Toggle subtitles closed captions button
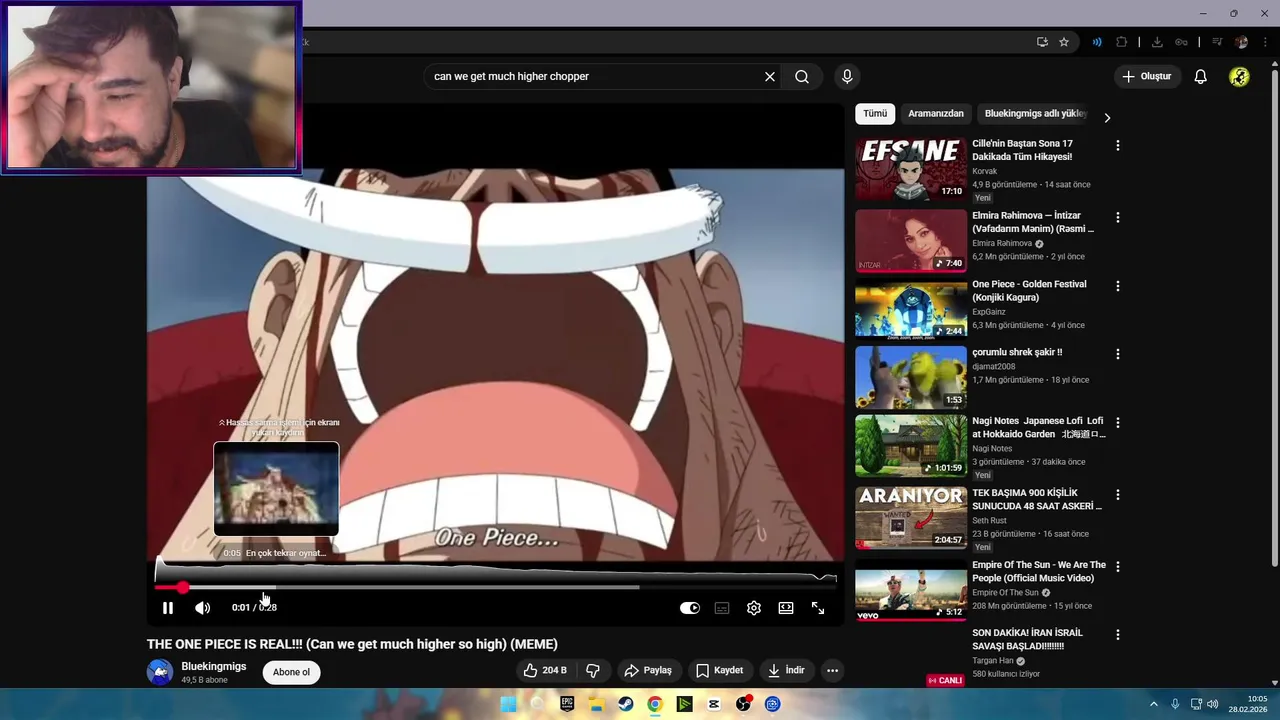 722,608
